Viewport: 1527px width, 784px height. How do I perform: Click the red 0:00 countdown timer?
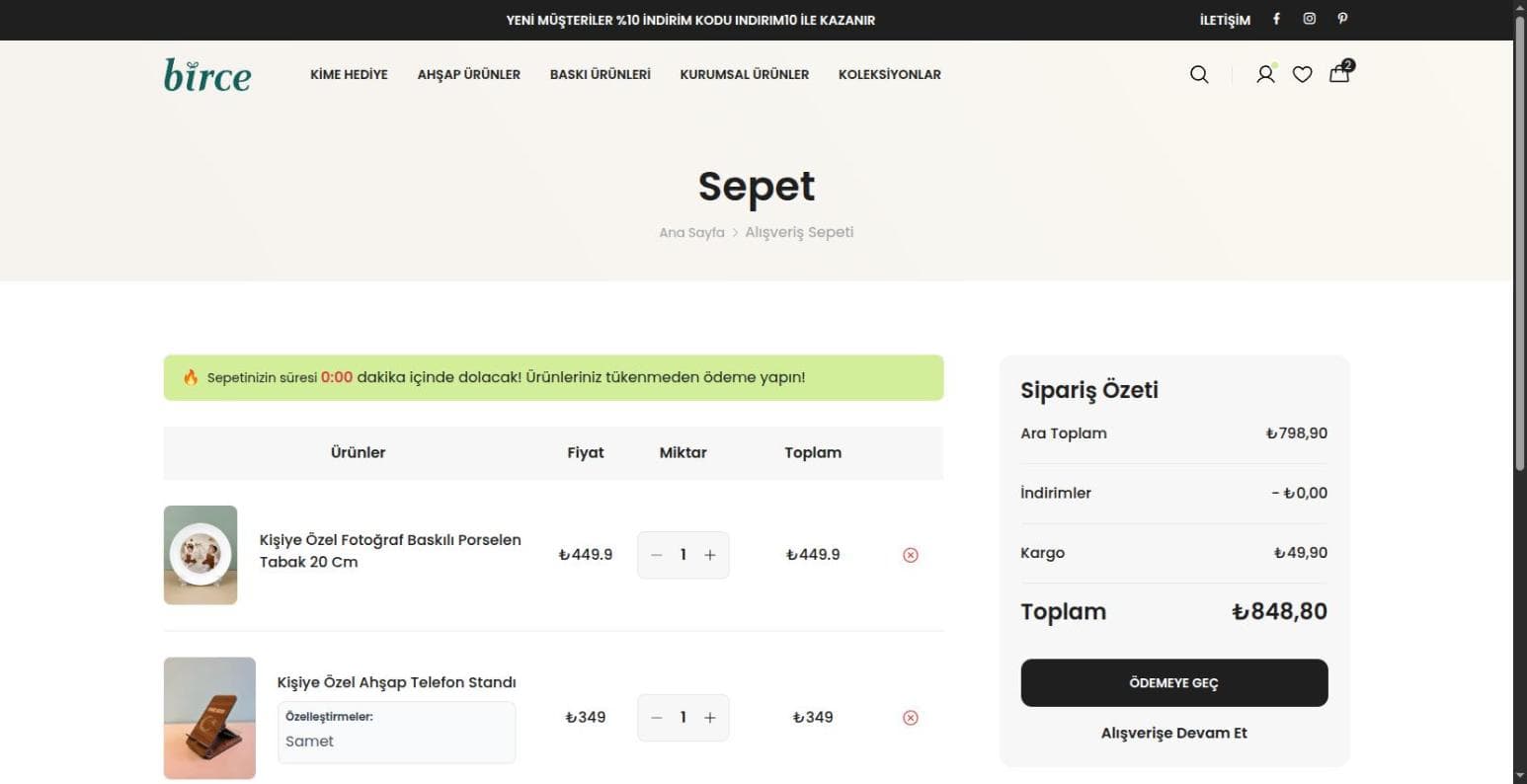click(337, 377)
